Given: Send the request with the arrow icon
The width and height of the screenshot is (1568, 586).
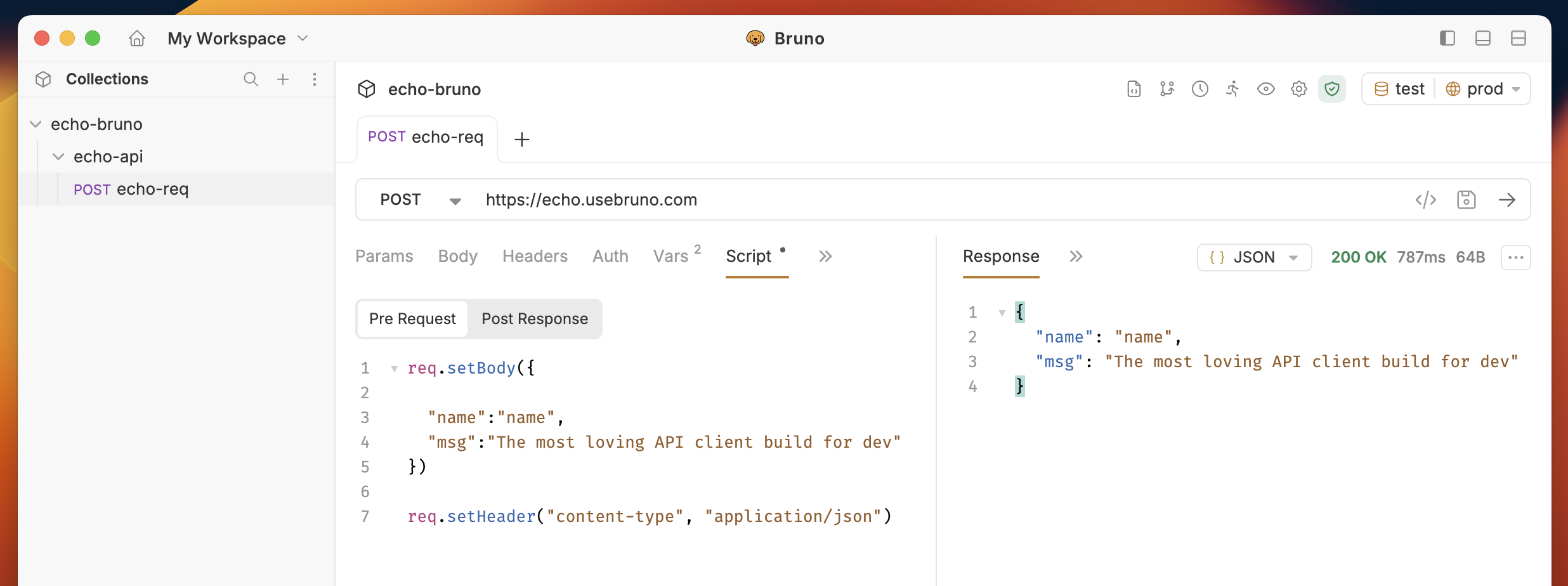Looking at the screenshot, I should 1507,200.
